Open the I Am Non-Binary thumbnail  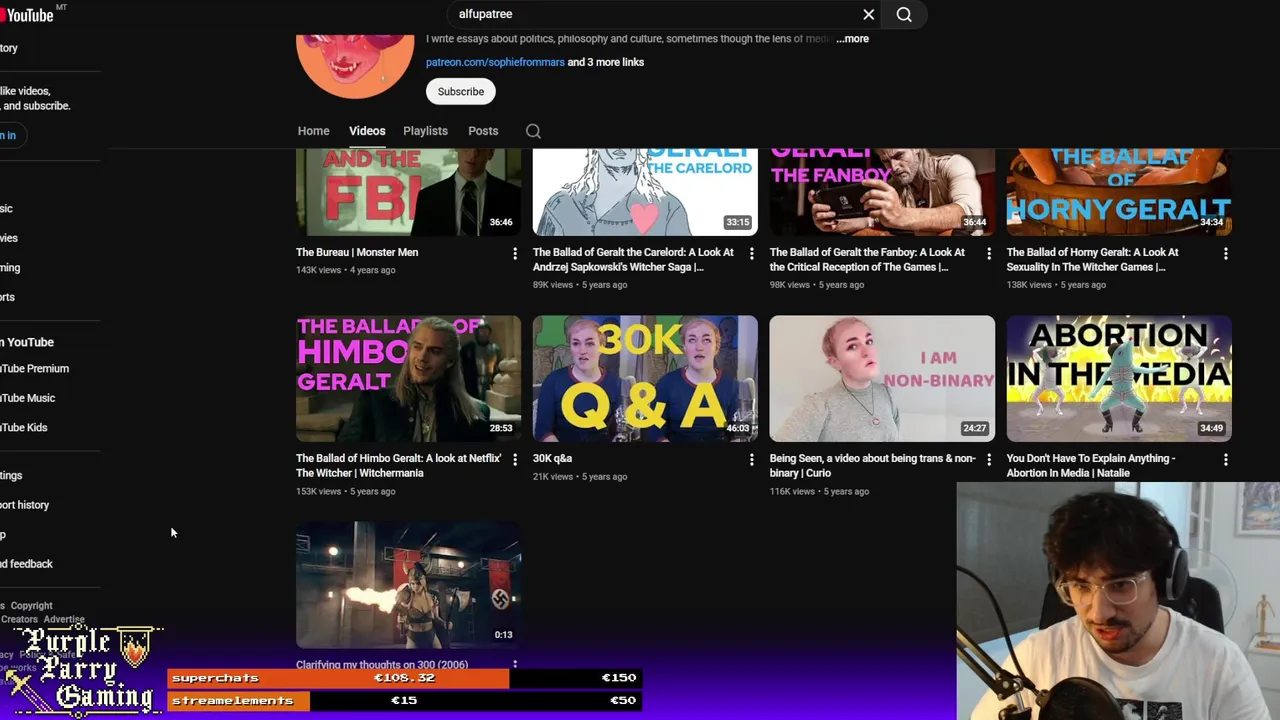[x=882, y=379]
